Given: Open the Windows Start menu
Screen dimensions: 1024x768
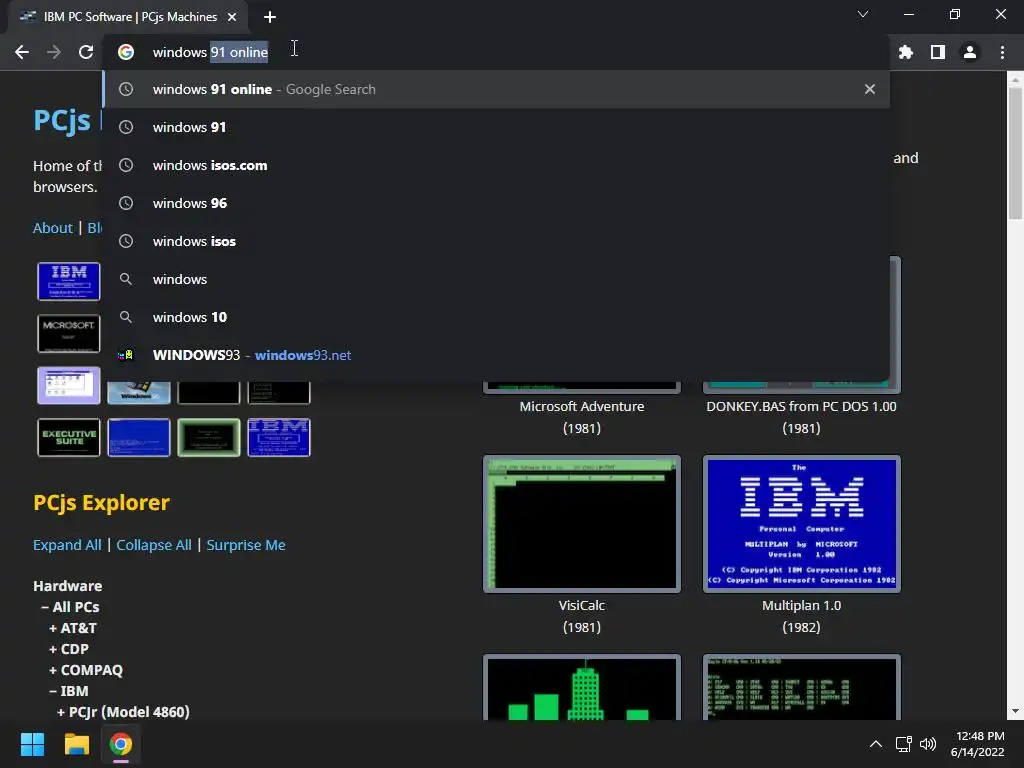Looking at the screenshot, I should (x=32, y=744).
